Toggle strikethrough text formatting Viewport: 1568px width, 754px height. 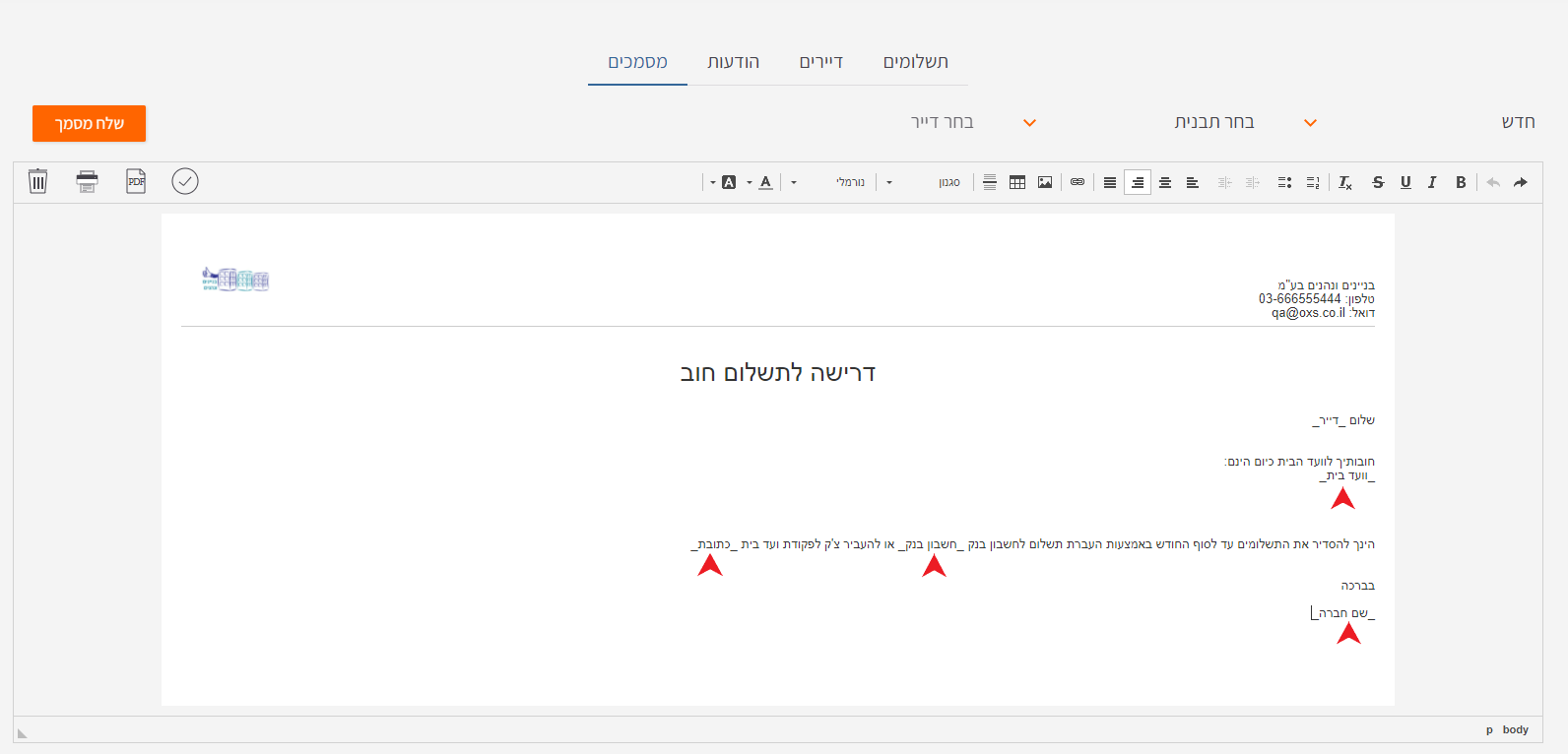[x=1378, y=182]
